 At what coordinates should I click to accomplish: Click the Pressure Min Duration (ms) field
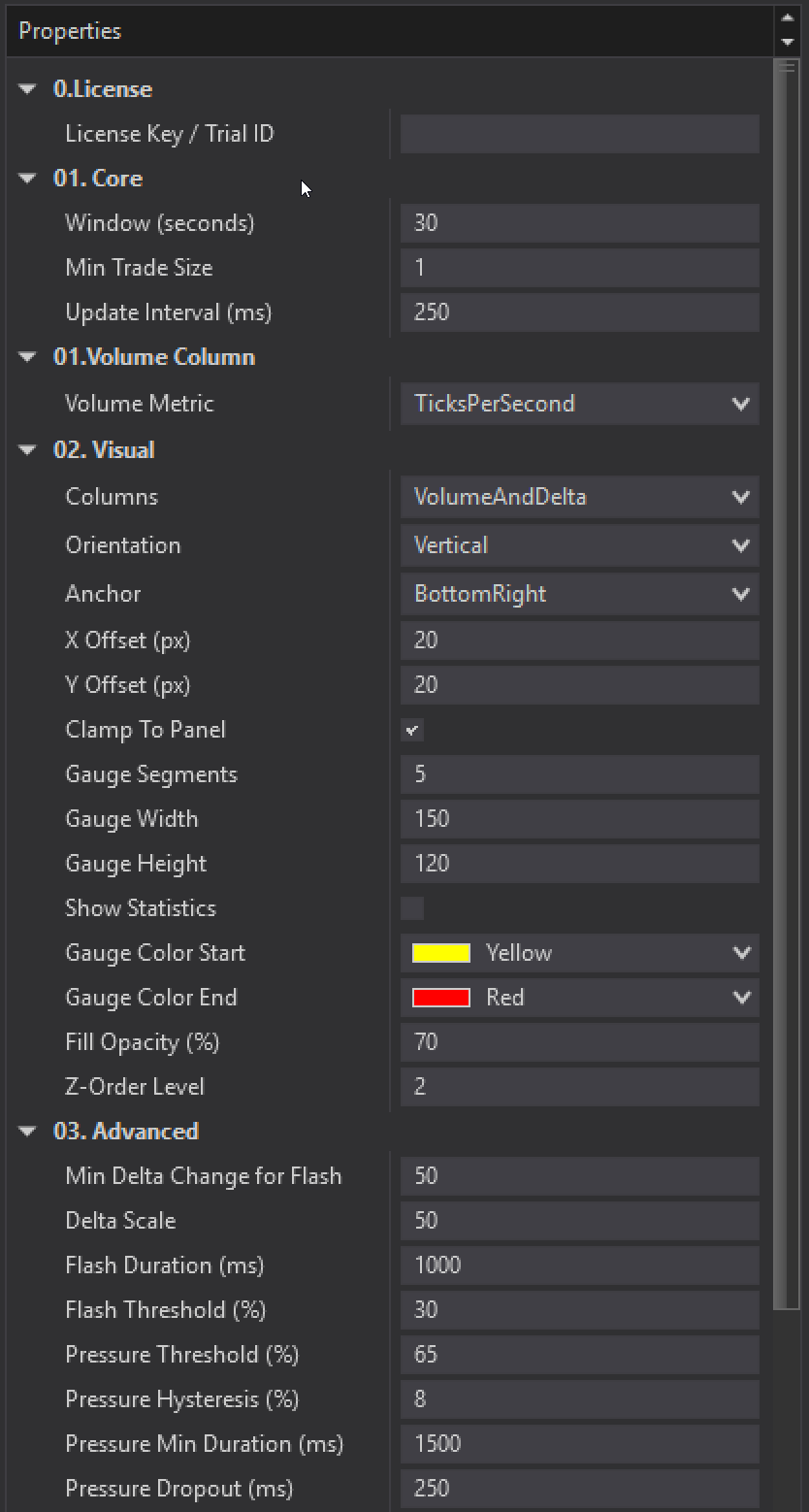(x=579, y=1444)
